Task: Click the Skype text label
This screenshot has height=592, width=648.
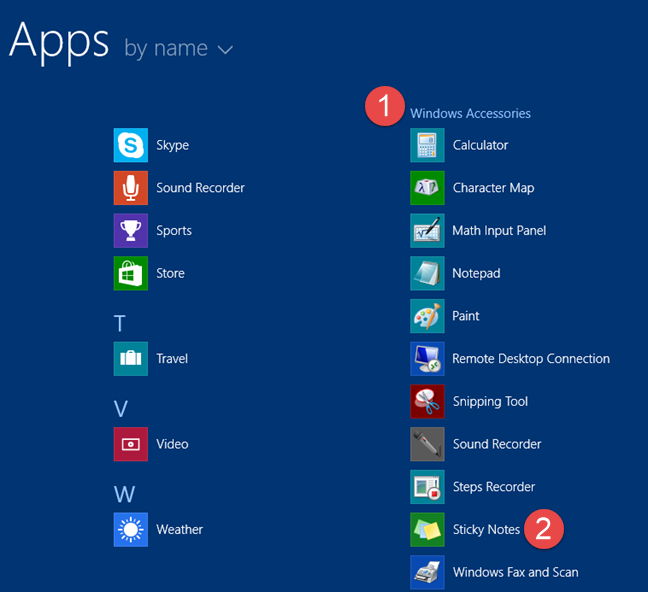Action: coord(172,146)
